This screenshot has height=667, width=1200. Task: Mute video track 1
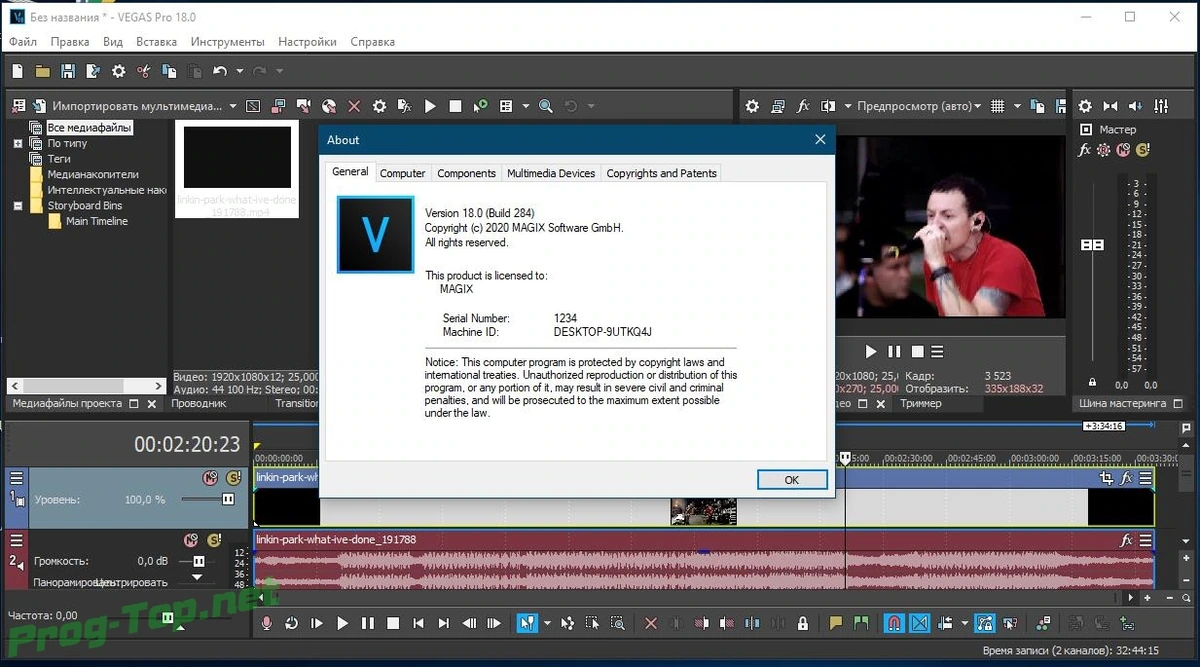pyautogui.click(x=210, y=478)
